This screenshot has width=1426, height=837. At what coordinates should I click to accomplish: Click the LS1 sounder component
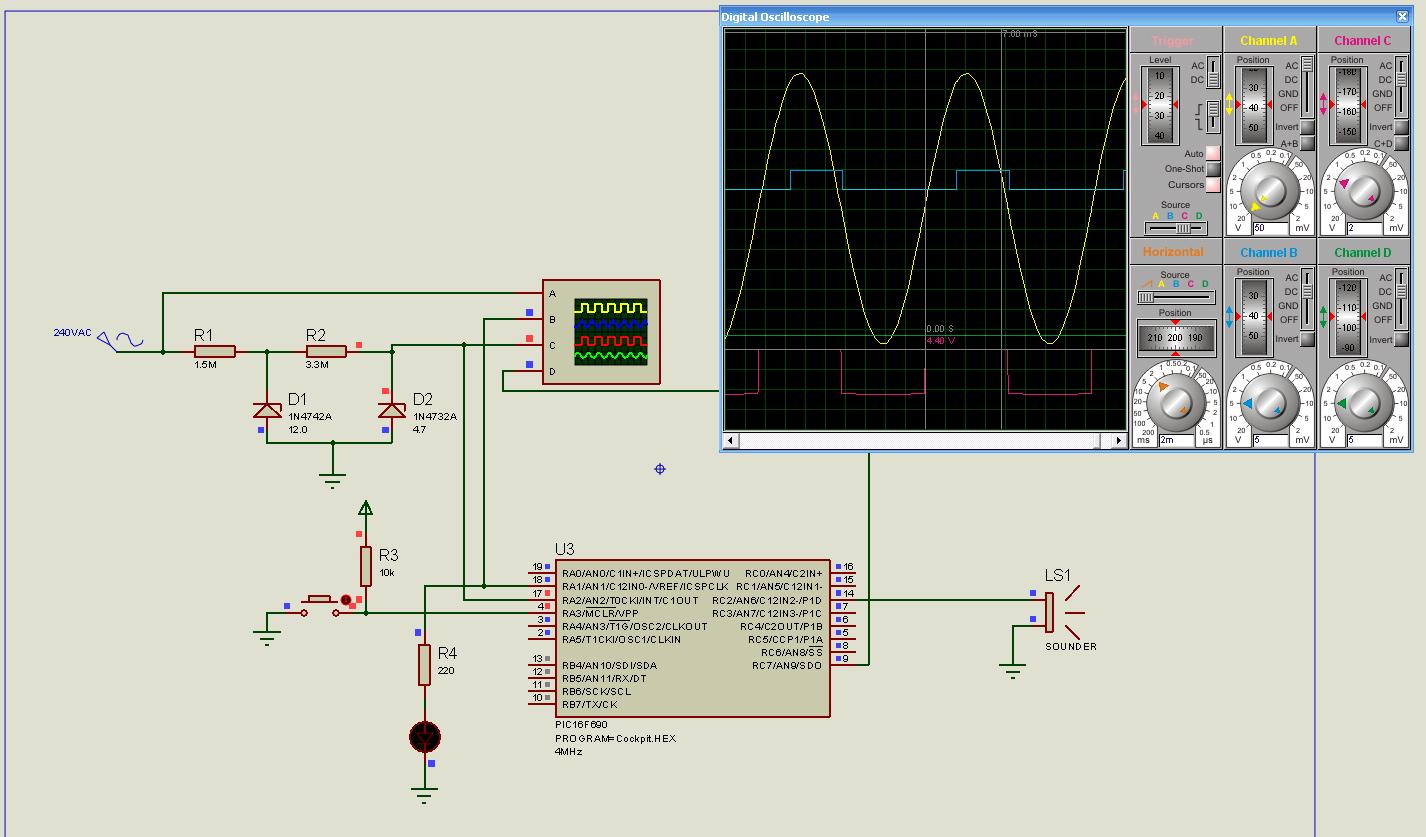tap(1052, 613)
